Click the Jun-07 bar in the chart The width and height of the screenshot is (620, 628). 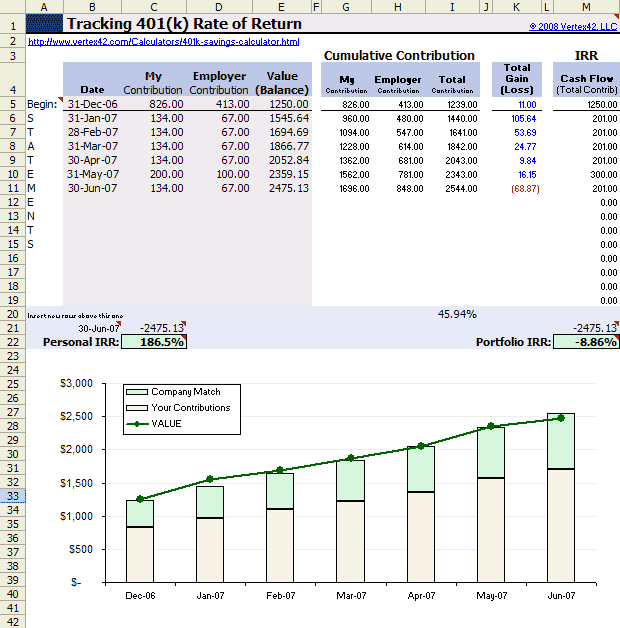pos(561,498)
